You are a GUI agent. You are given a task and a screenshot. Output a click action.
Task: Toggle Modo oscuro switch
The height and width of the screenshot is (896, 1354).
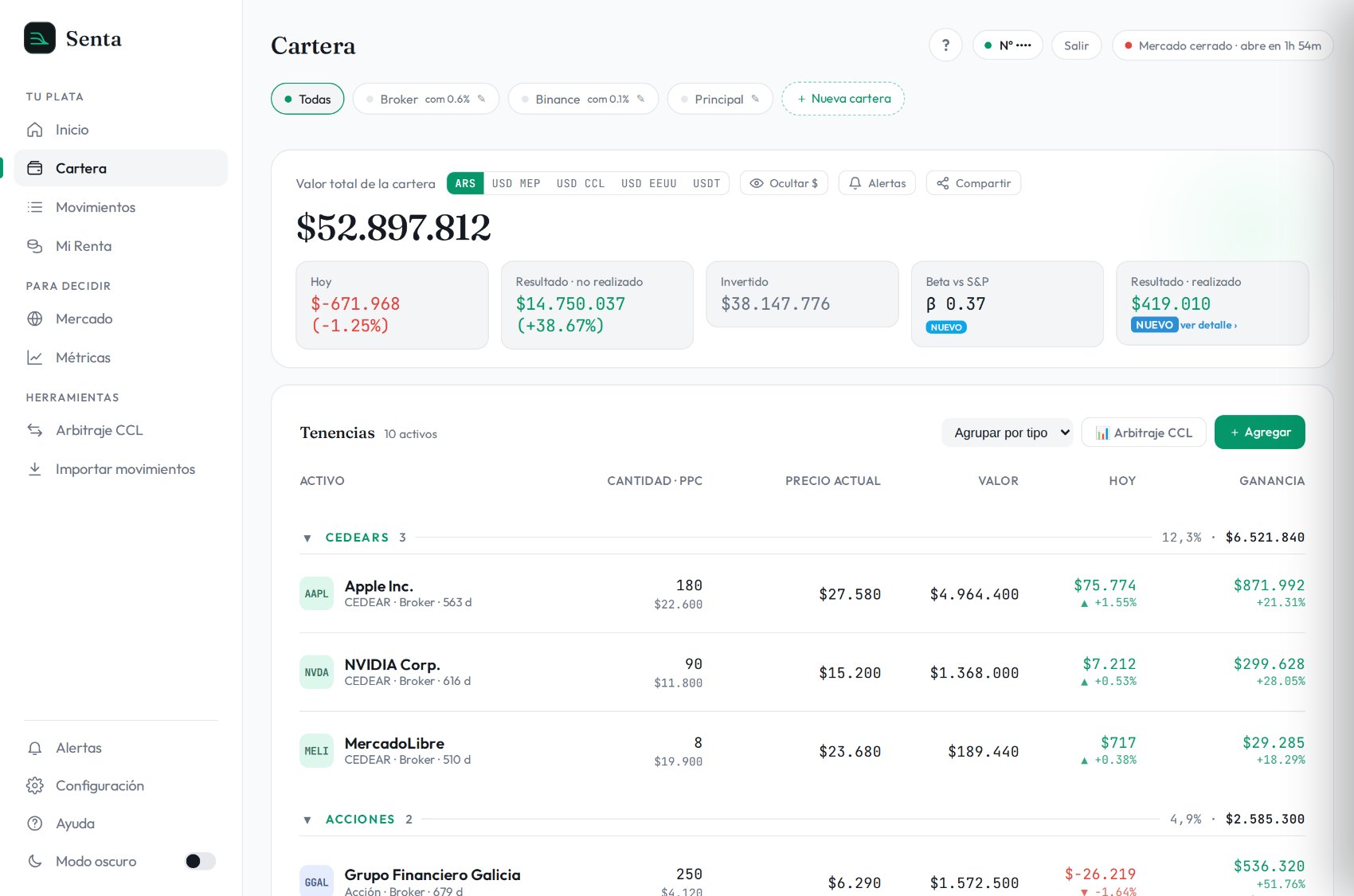[201, 861]
